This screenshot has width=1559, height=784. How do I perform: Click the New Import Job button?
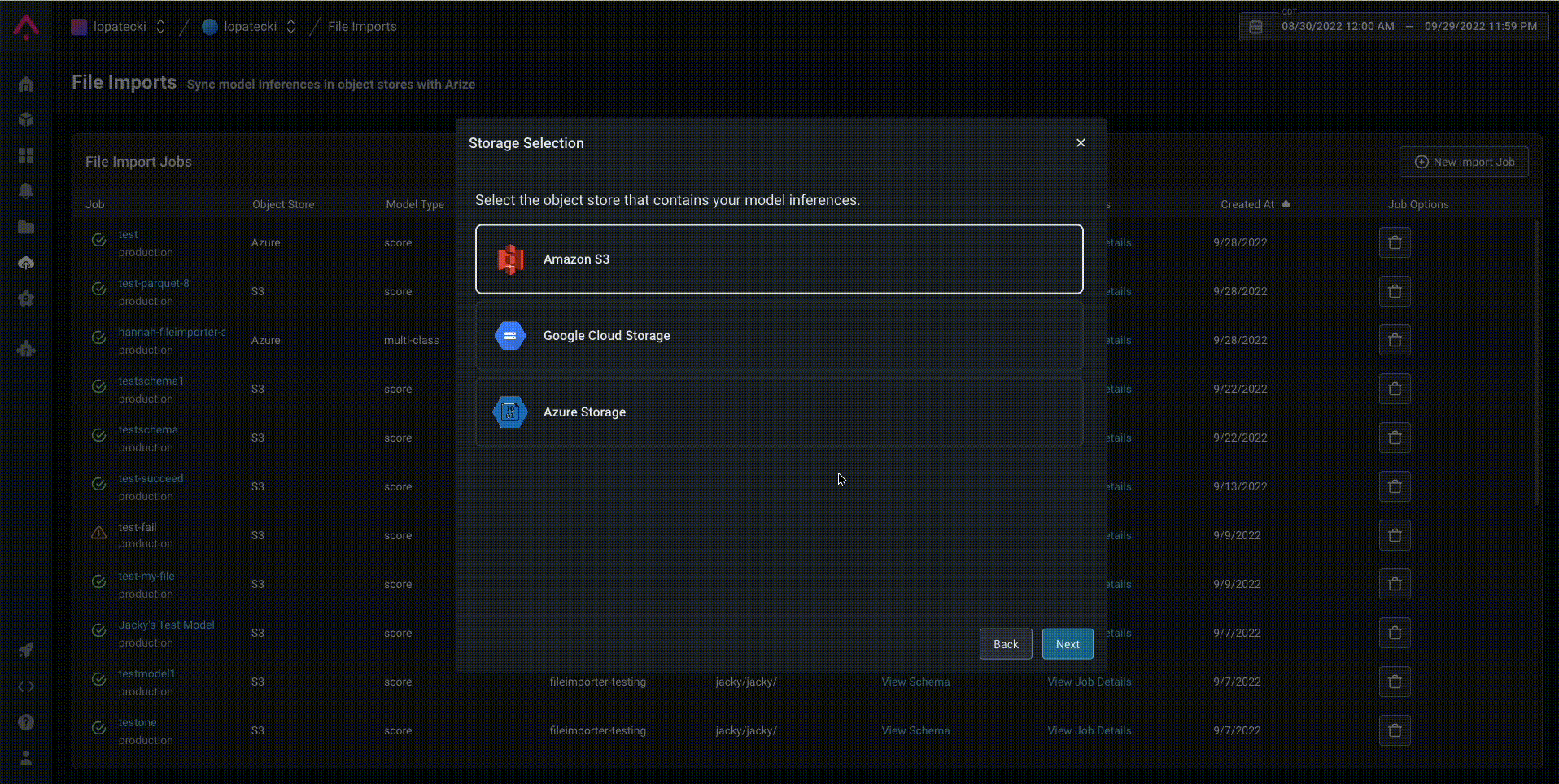tap(1464, 162)
